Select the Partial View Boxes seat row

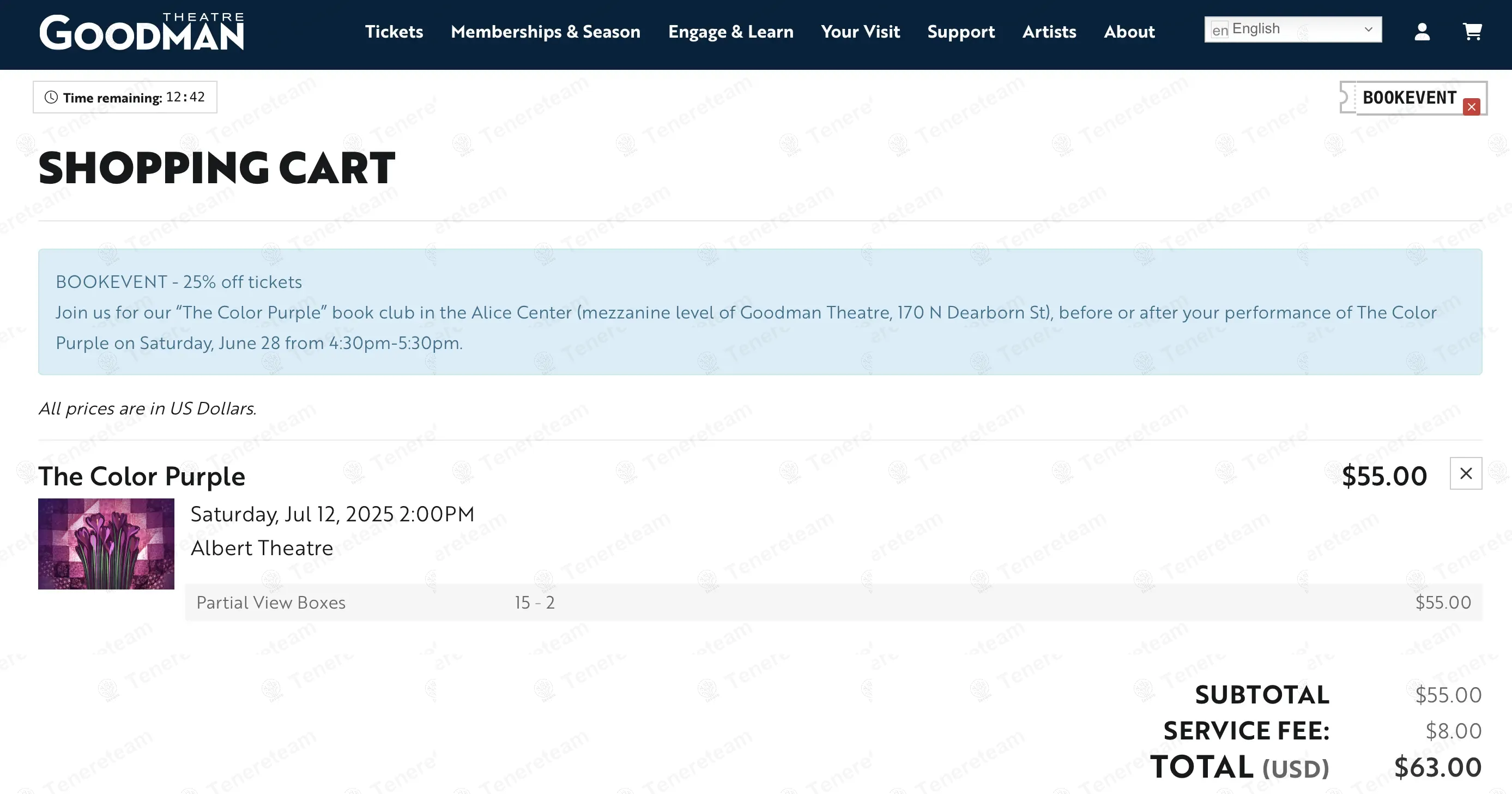tap(833, 603)
